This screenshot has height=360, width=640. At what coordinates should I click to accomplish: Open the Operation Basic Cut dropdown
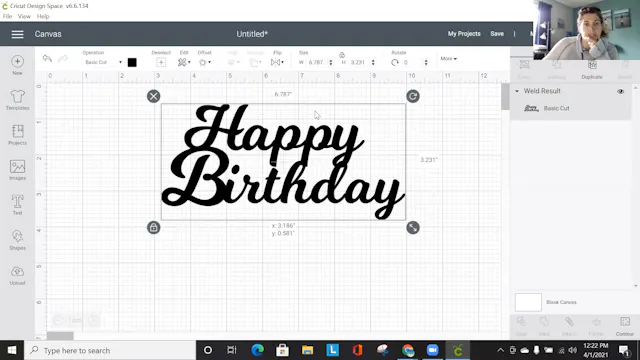click(103, 62)
